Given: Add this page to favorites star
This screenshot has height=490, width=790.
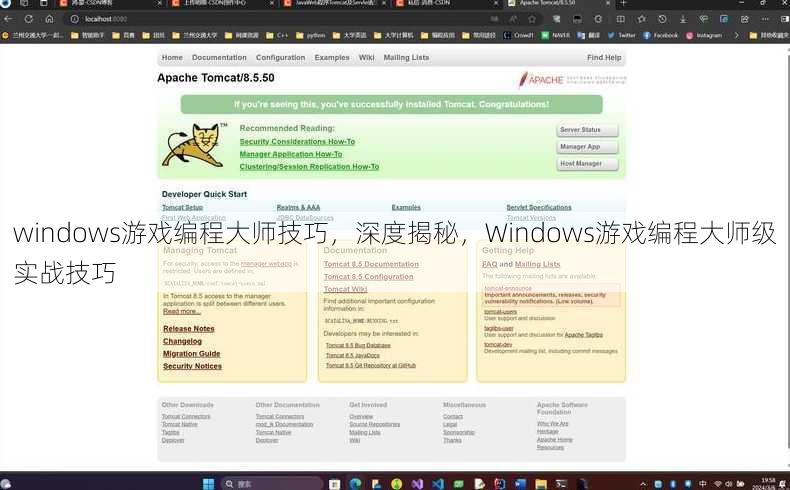Looking at the screenshot, I should [532, 19].
